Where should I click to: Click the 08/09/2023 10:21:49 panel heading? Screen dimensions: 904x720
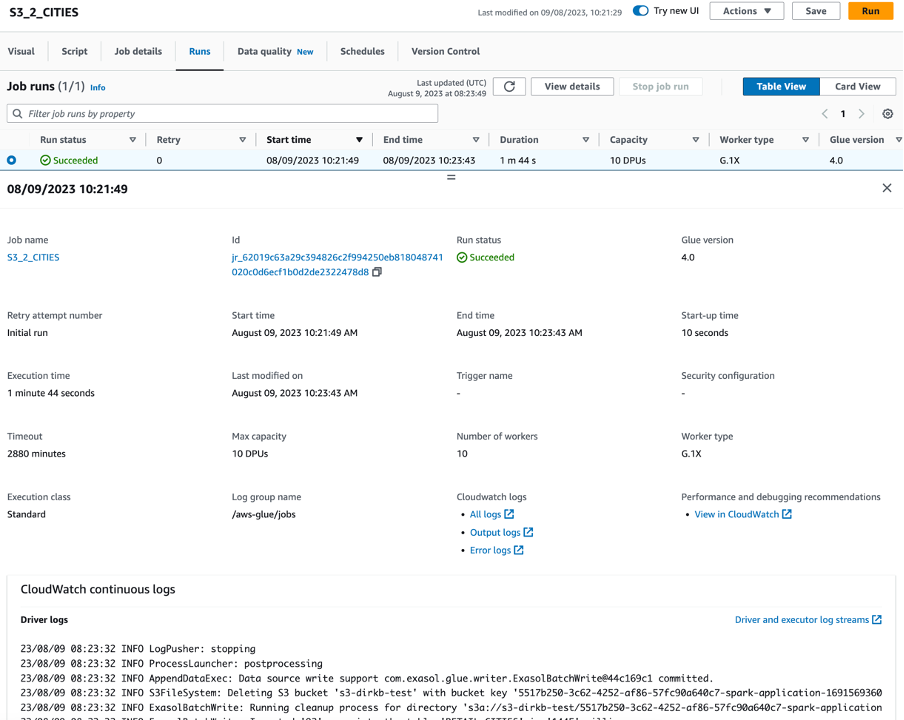(x=67, y=189)
